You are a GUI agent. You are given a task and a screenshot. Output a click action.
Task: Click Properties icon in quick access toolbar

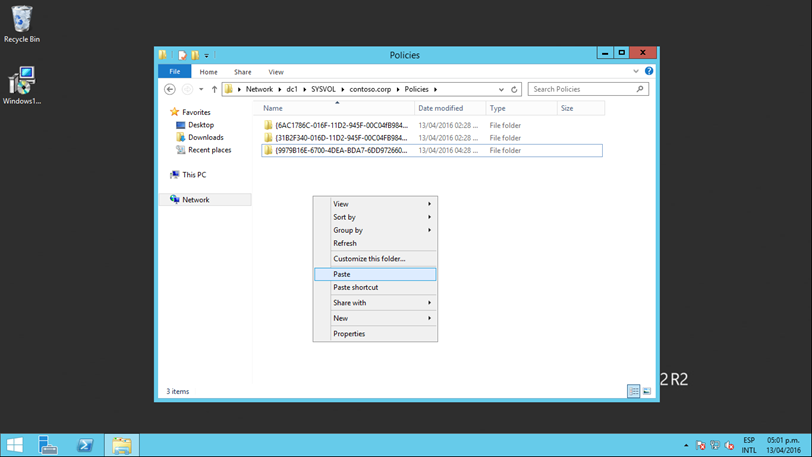[x=182, y=55]
